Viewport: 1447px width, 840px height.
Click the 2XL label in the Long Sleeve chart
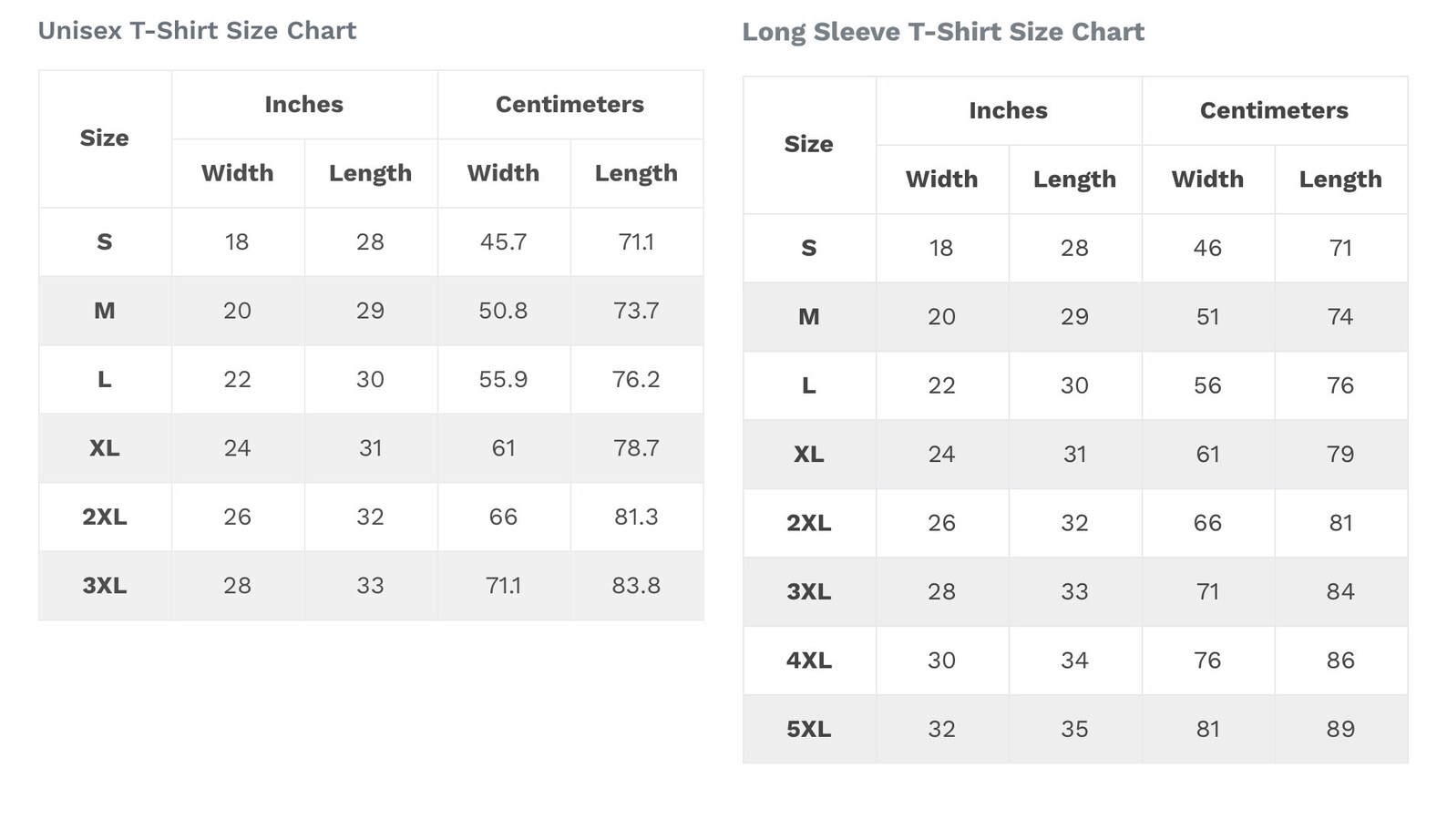coord(809,523)
